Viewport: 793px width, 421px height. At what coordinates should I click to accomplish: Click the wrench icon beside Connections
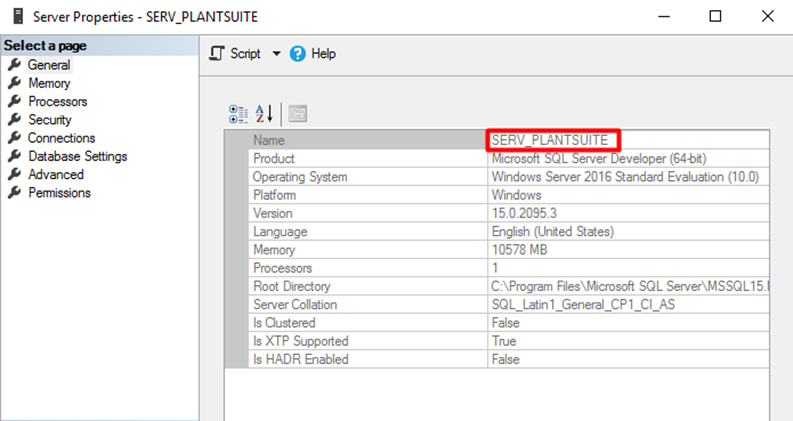15,137
